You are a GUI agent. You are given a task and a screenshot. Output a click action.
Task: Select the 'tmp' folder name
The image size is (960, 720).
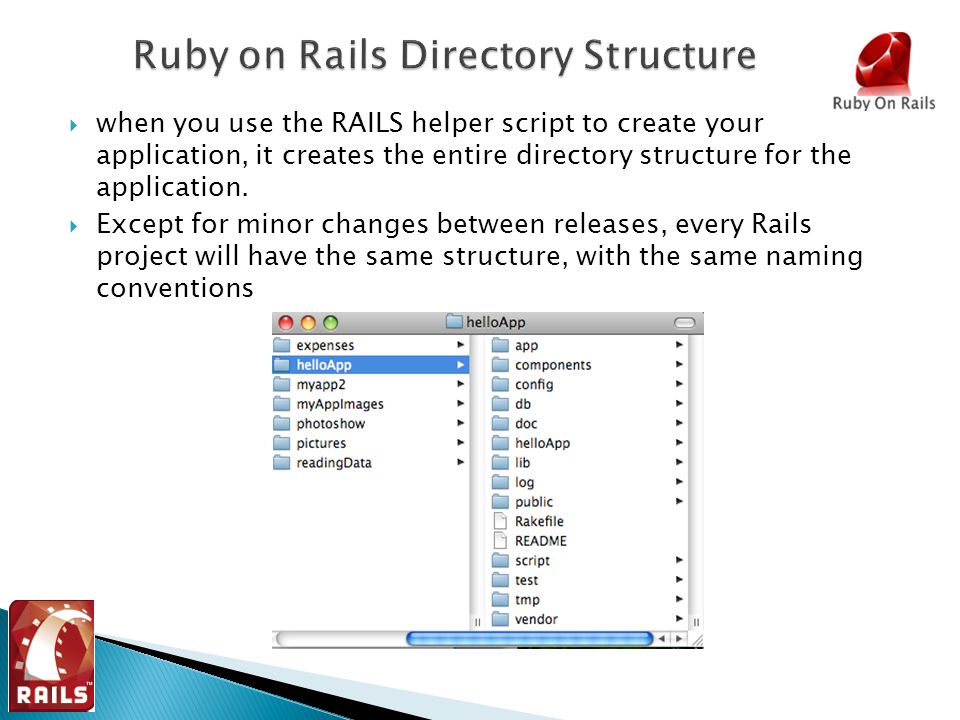pos(527,600)
